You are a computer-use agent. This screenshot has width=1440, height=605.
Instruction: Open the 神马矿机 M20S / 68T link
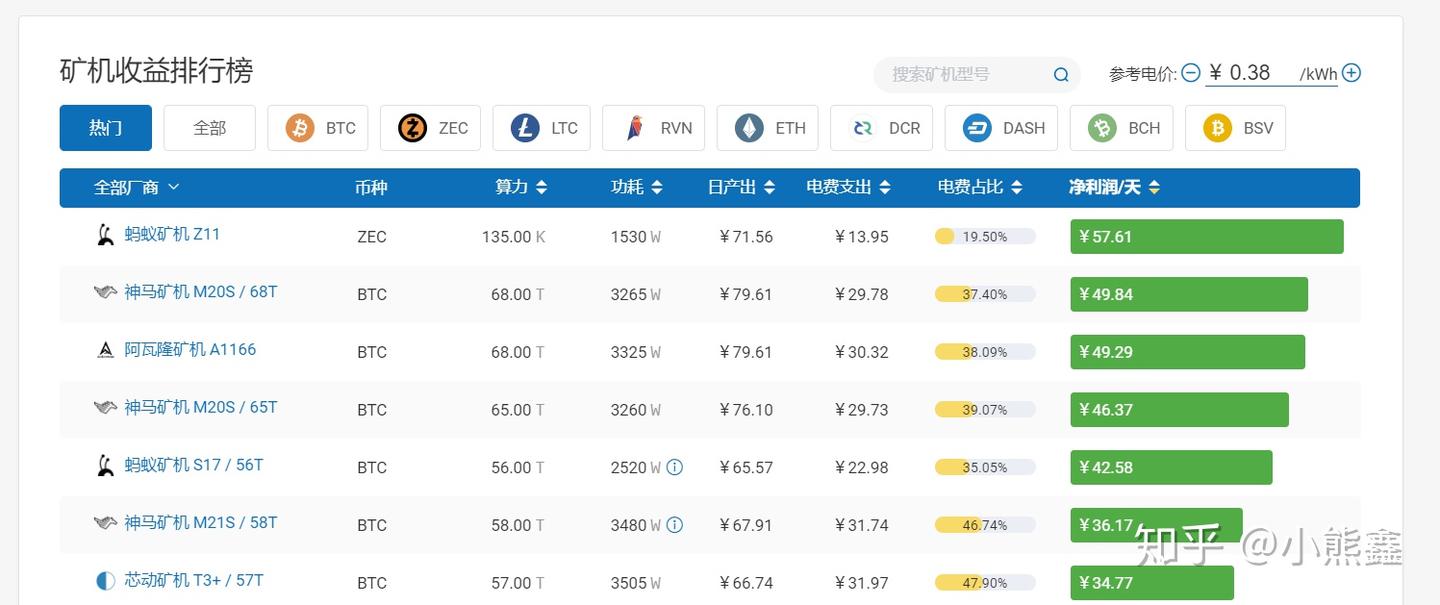(x=200, y=292)
